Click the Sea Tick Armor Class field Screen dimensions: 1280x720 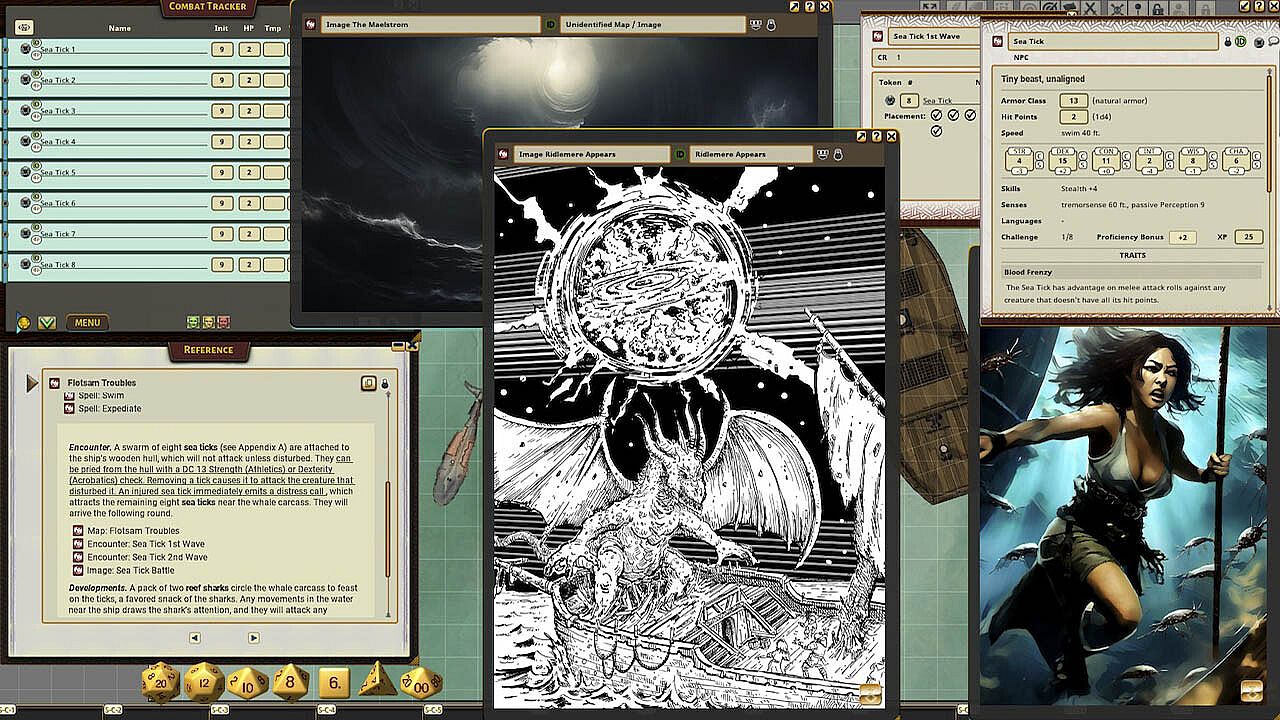tap(1073, 101)
